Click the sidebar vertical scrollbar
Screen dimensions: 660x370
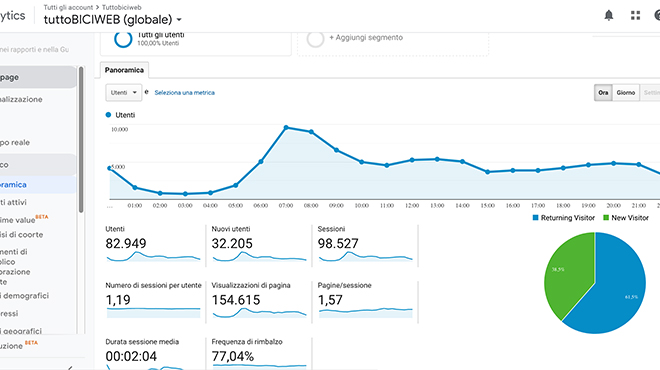pyautogui.click(x=81, y=139)
